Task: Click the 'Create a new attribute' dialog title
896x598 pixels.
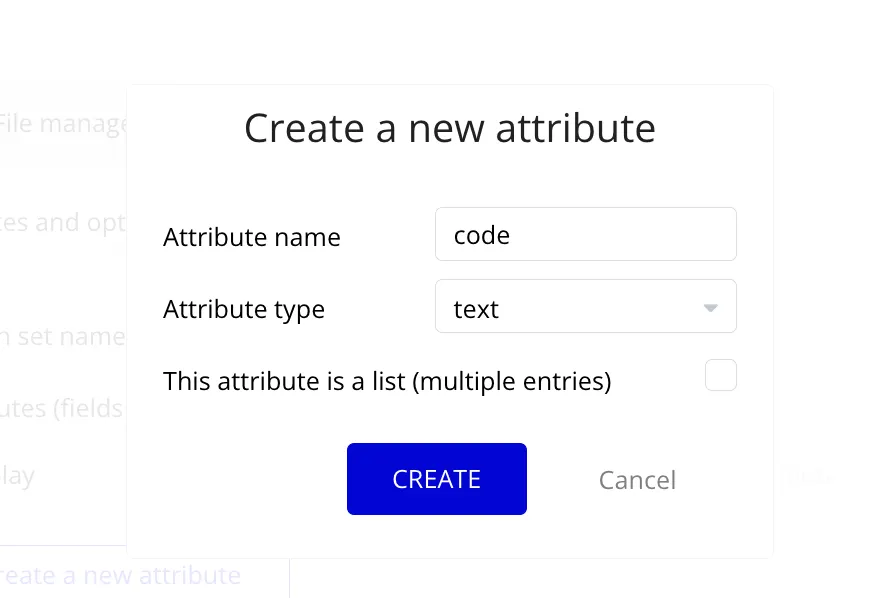Action: point(450,129)
